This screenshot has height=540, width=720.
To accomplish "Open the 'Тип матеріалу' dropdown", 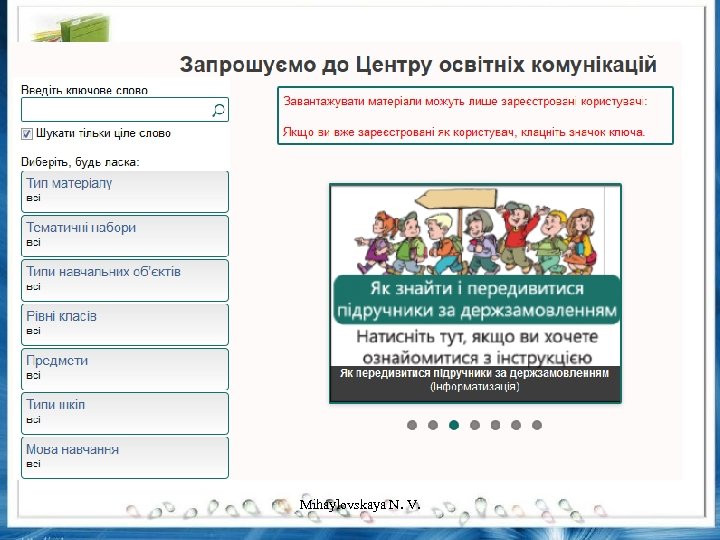I will (125, 191).
